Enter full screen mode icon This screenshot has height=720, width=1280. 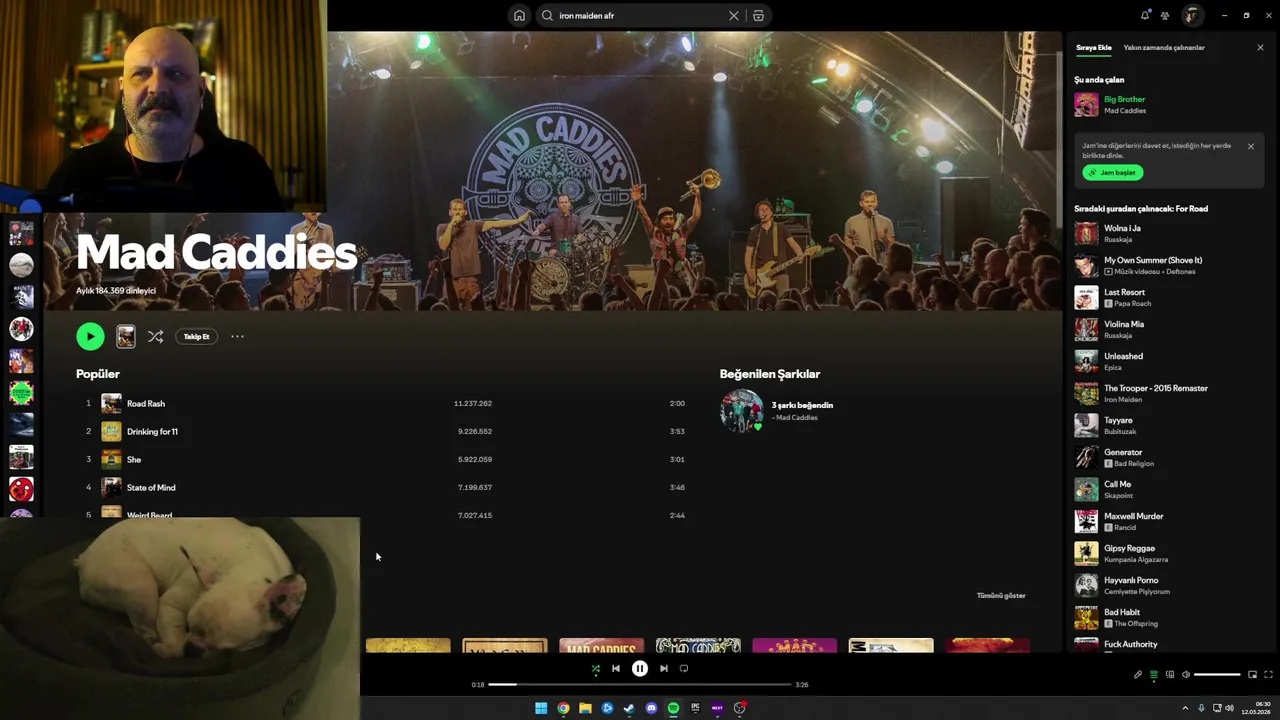coord(1268,674)
